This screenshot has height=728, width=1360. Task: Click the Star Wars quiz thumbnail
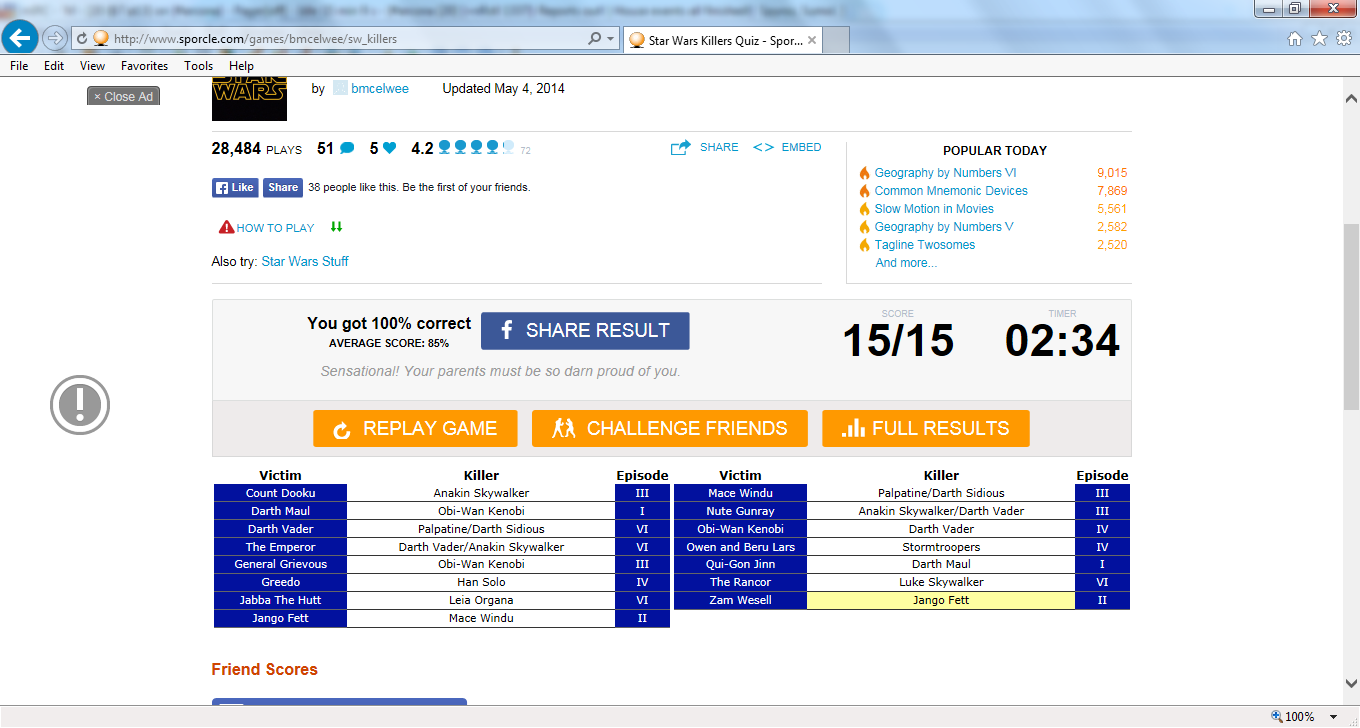[249, 98]
